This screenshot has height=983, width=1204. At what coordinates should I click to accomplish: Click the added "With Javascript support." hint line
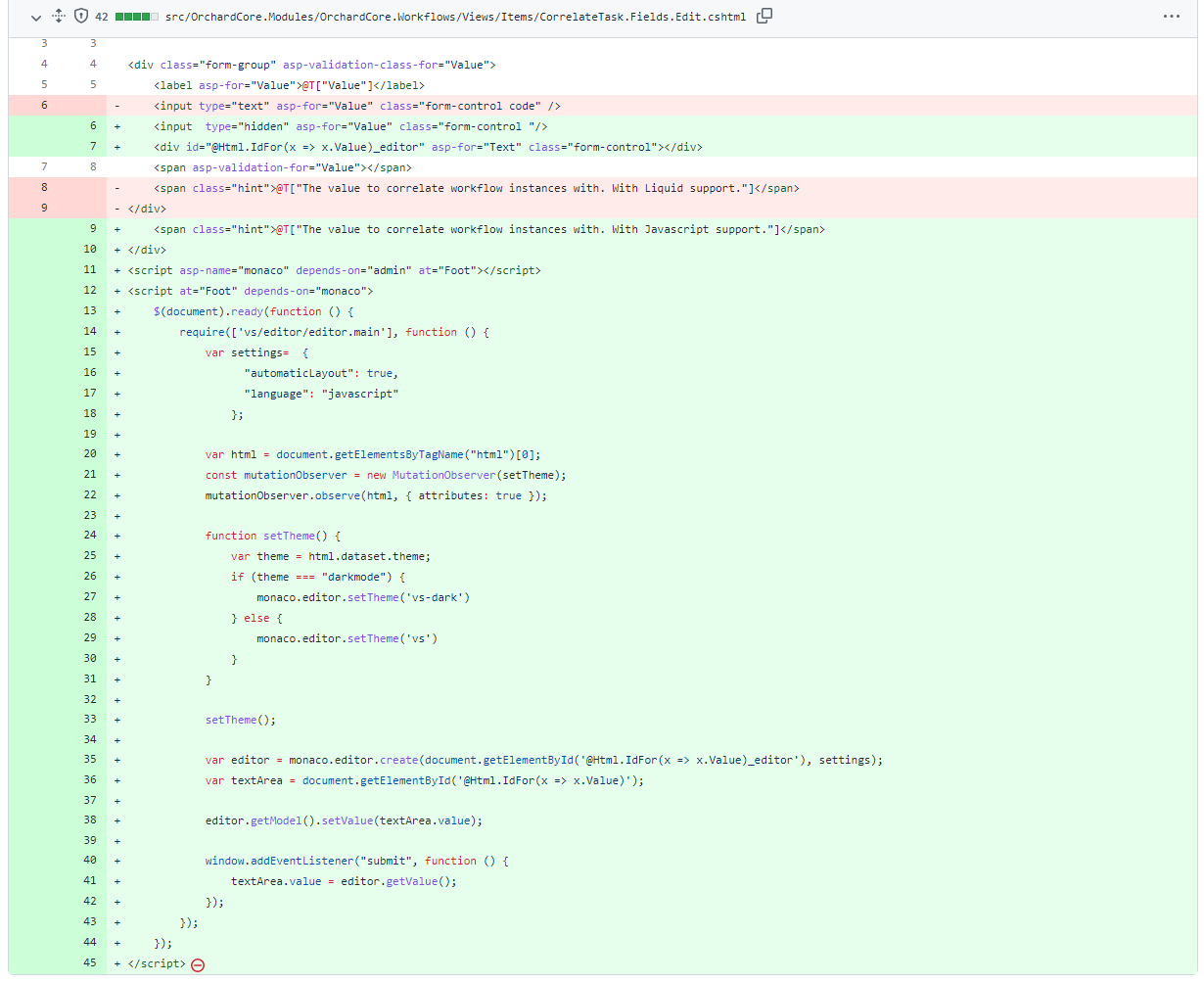coord(603,229)
